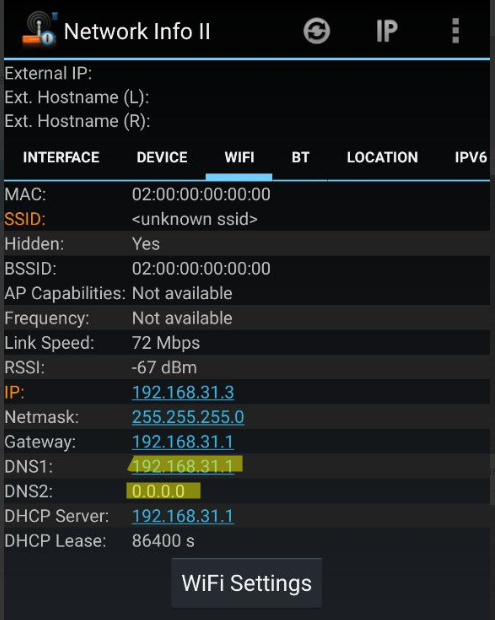Tap the highlighted DNS1 address link

pos(183,467)
